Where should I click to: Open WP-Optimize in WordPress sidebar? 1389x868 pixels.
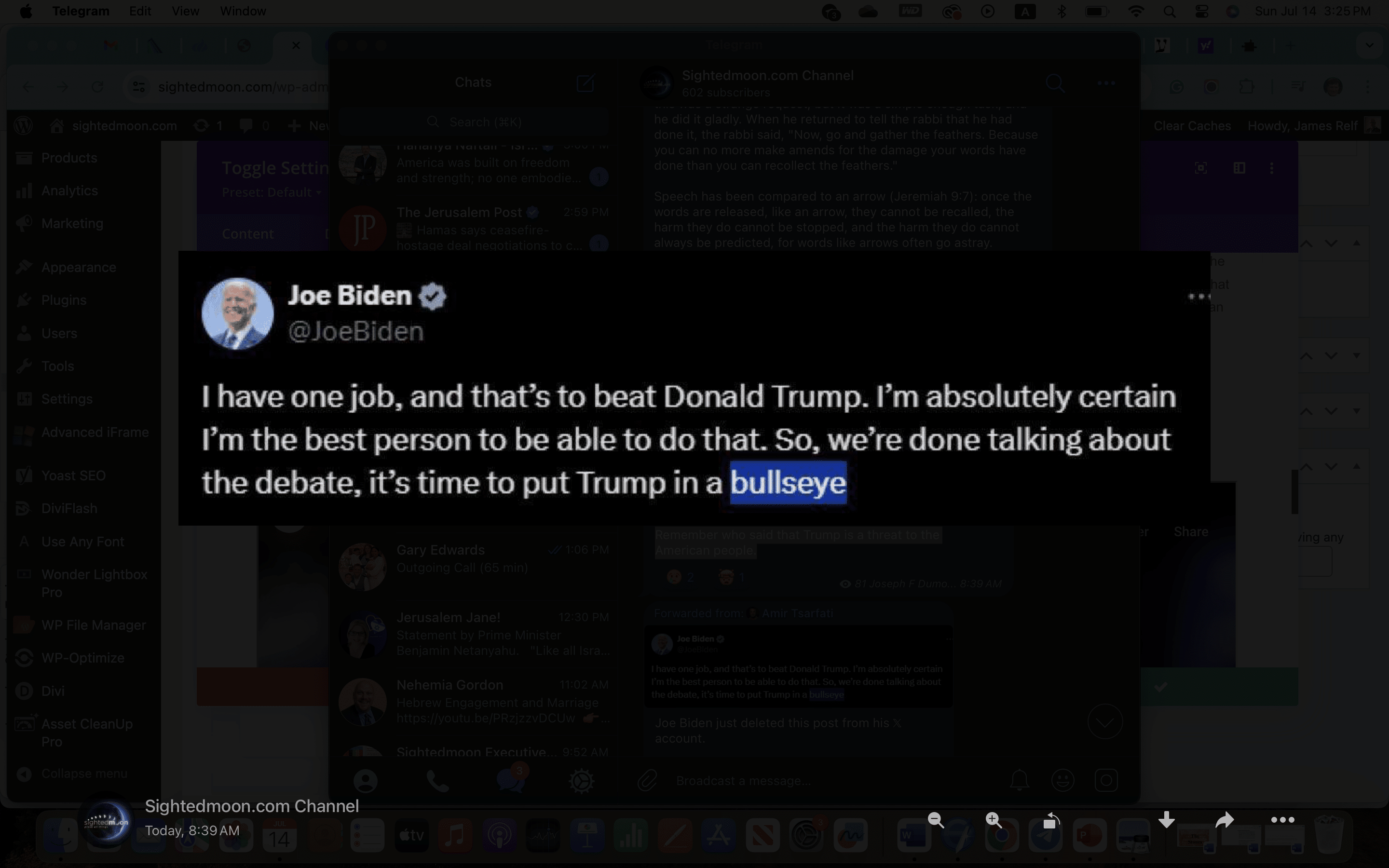click(x=82, y=658)
